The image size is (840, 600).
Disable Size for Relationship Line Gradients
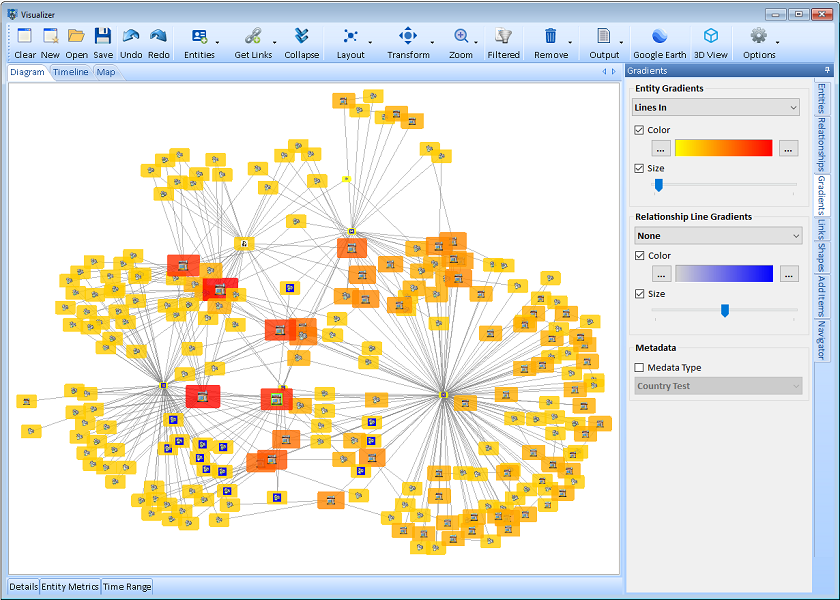click(641, 293)
